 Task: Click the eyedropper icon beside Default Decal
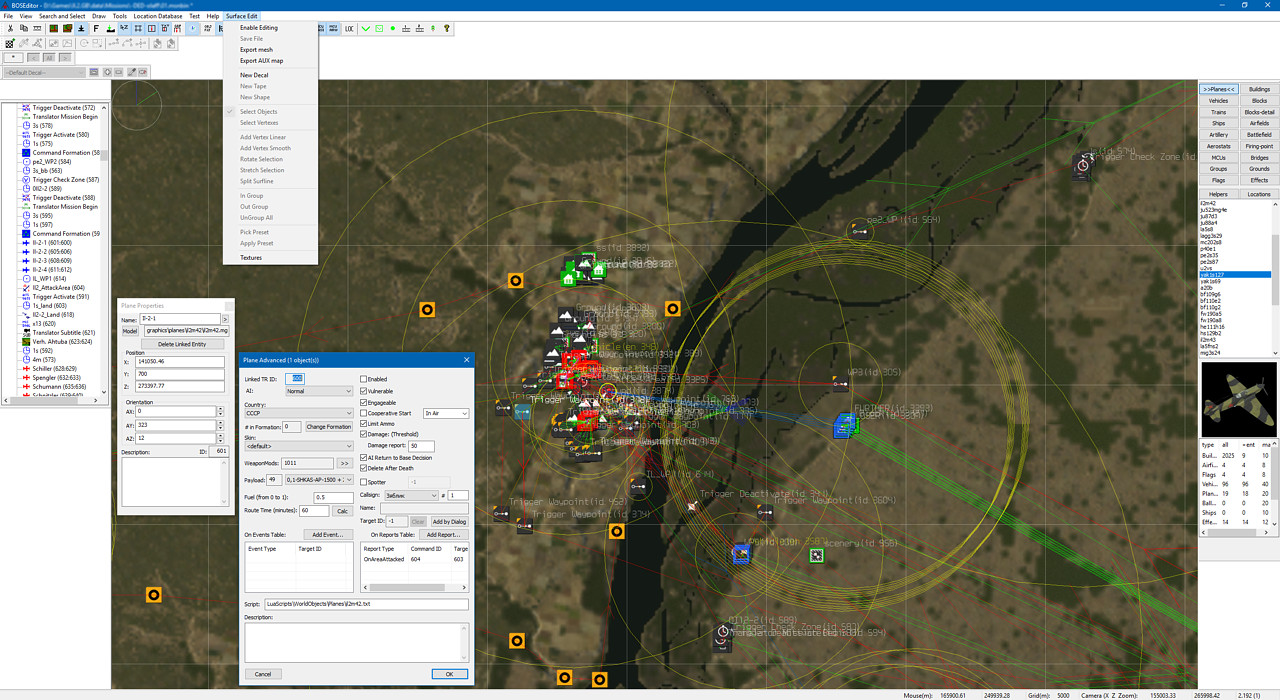(x=131, y=72)
